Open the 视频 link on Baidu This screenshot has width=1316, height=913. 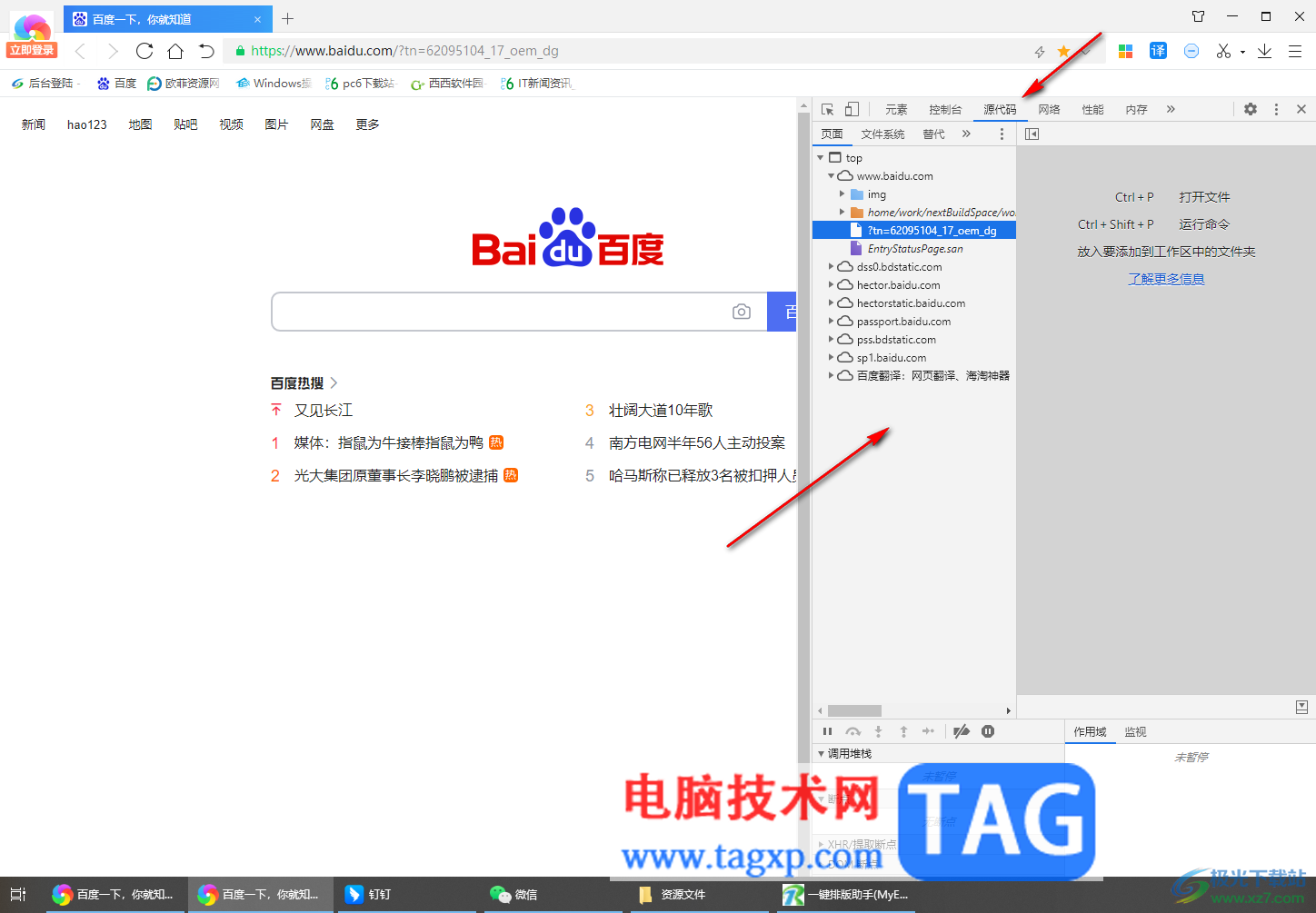[x=231, y=124]
